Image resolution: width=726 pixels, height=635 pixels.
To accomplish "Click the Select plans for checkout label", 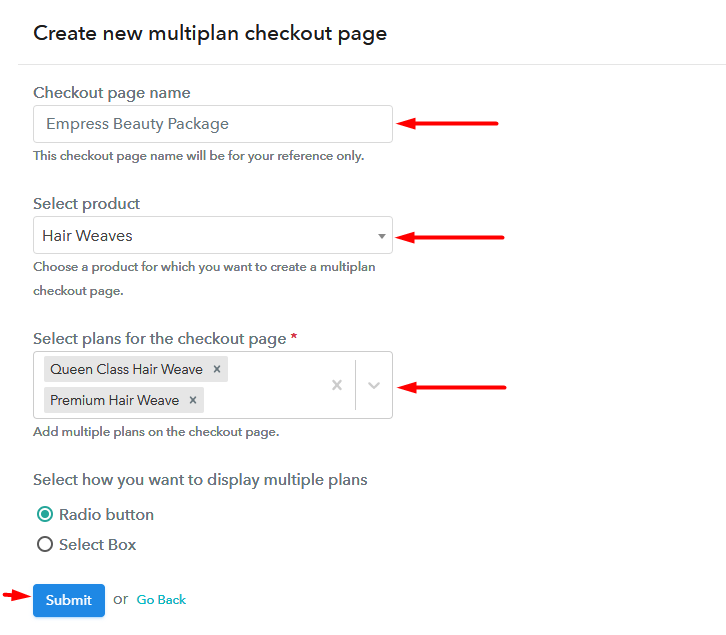I will (x=160, y=339).
